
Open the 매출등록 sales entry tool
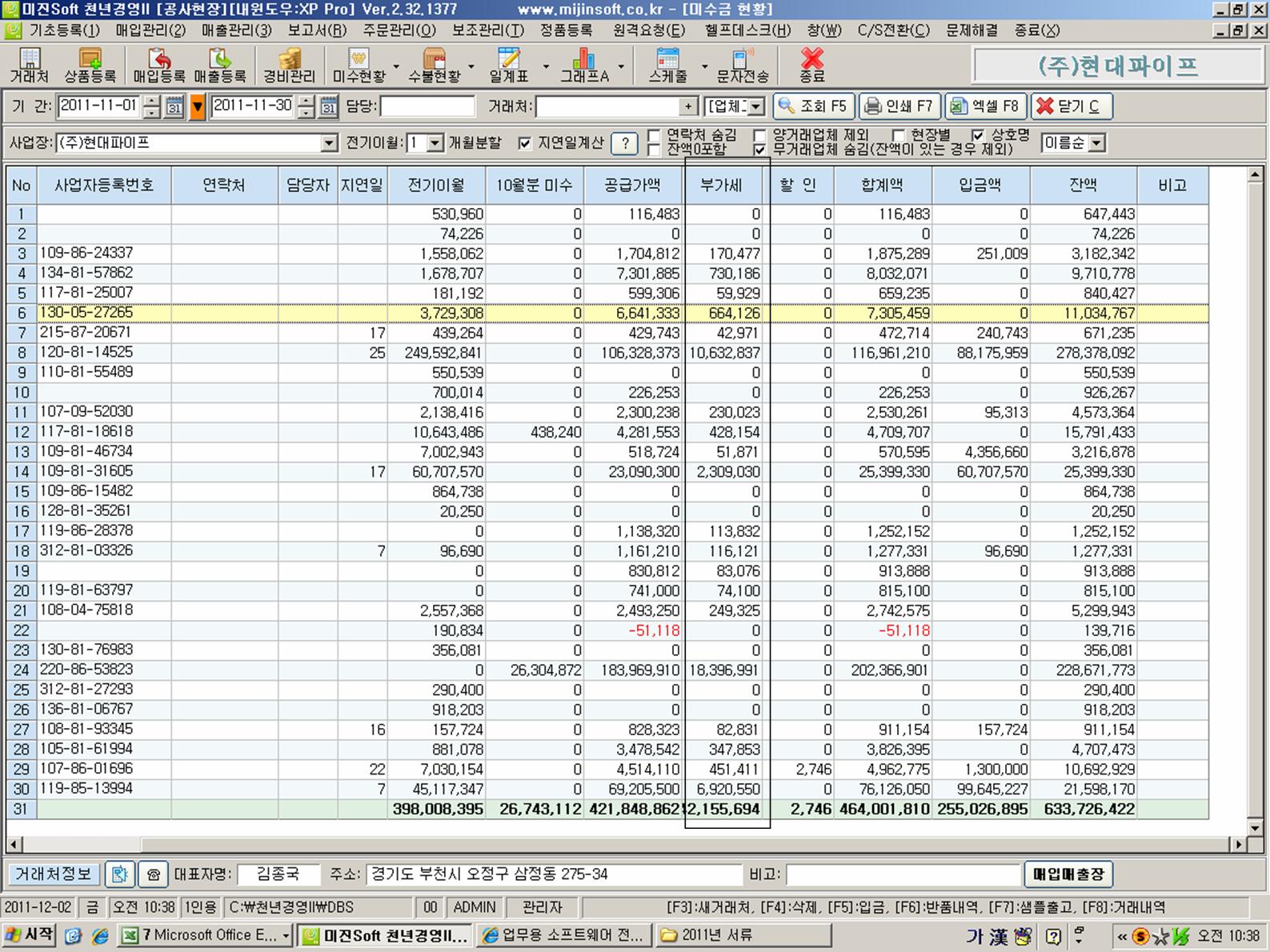(219, 65)
